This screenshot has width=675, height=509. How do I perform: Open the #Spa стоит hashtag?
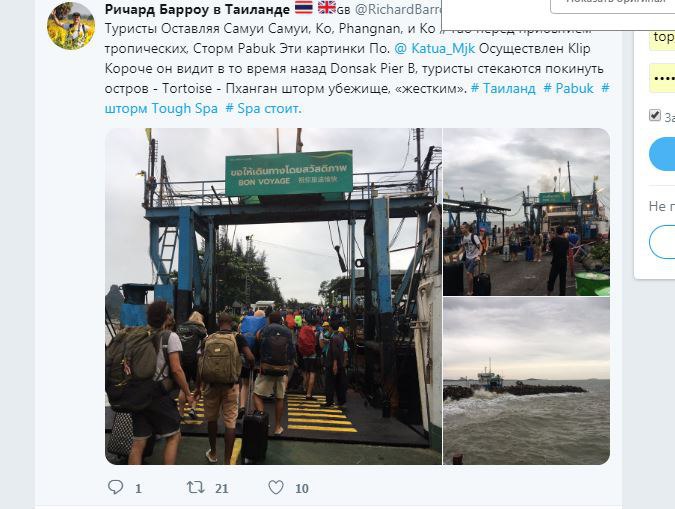(x=263, y=109)
